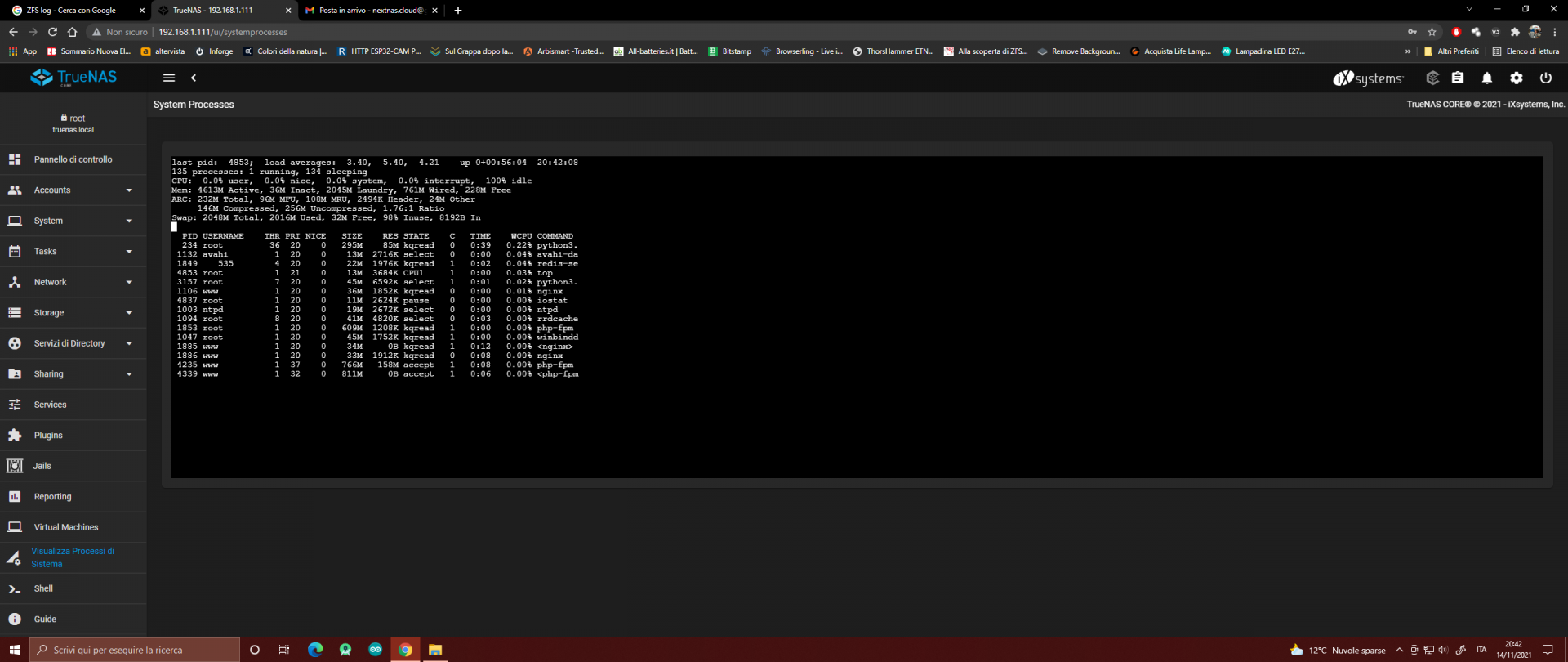Open a new Chrome tab
The width and height of the screenshot is (1568, 662).
[x=458, y=10]
